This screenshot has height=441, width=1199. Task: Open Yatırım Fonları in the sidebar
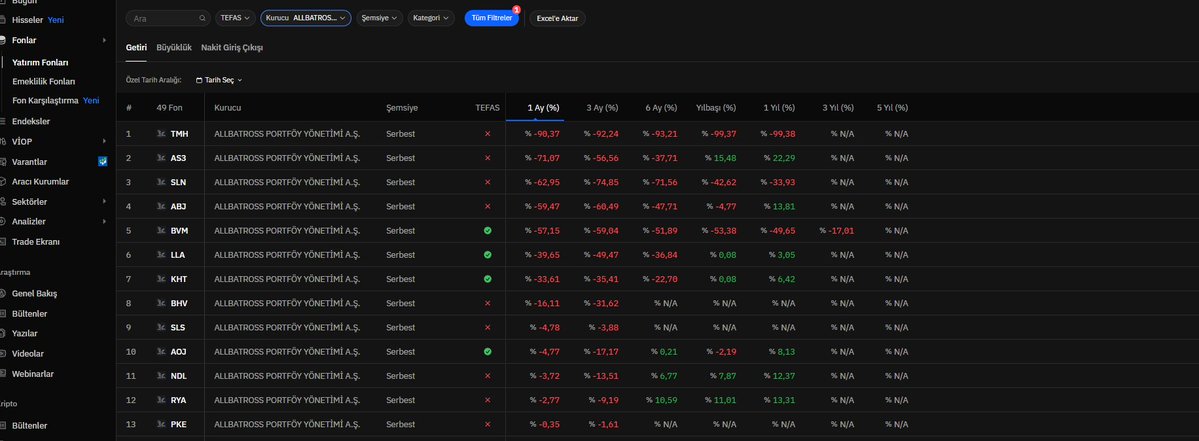[x=40, y=63]
